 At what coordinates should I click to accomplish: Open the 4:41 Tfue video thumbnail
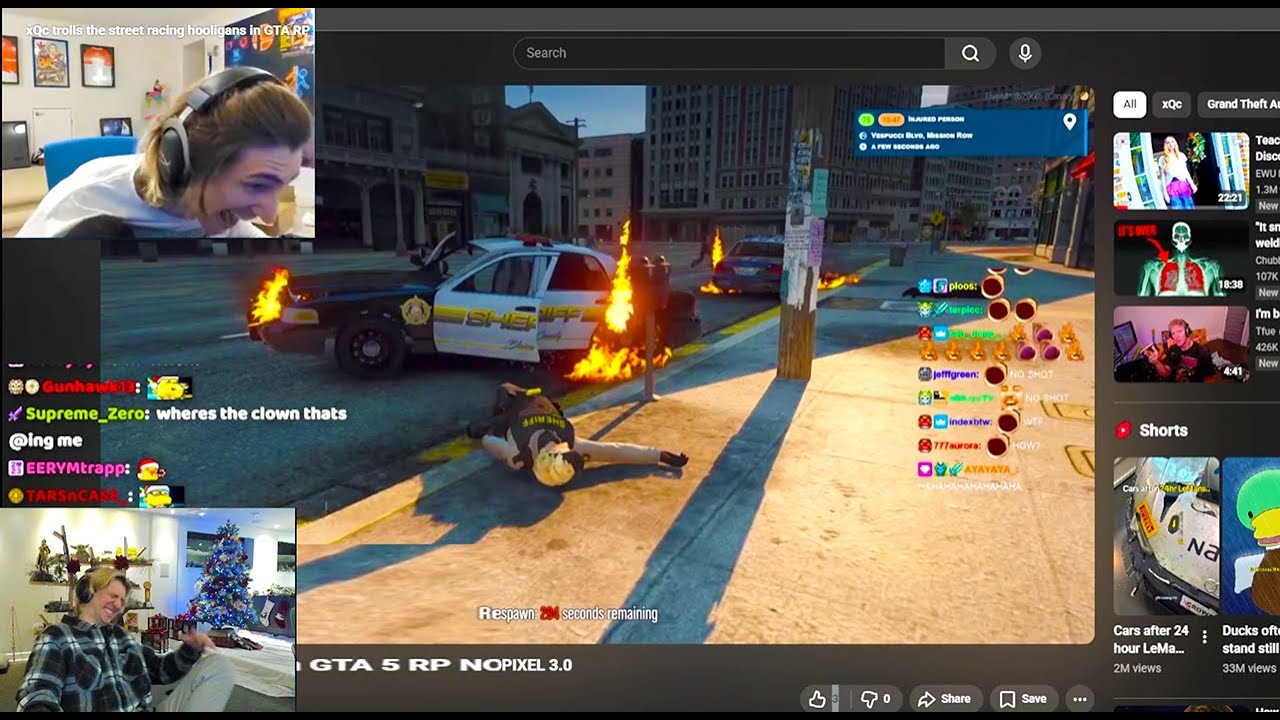1181,345
